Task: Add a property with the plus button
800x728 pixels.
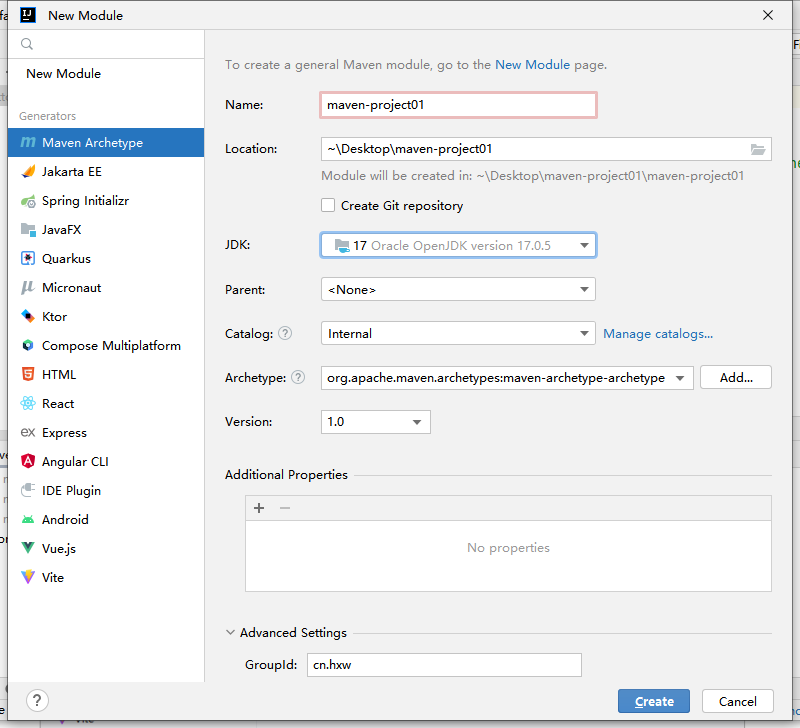Action: (x=259, y=508)
